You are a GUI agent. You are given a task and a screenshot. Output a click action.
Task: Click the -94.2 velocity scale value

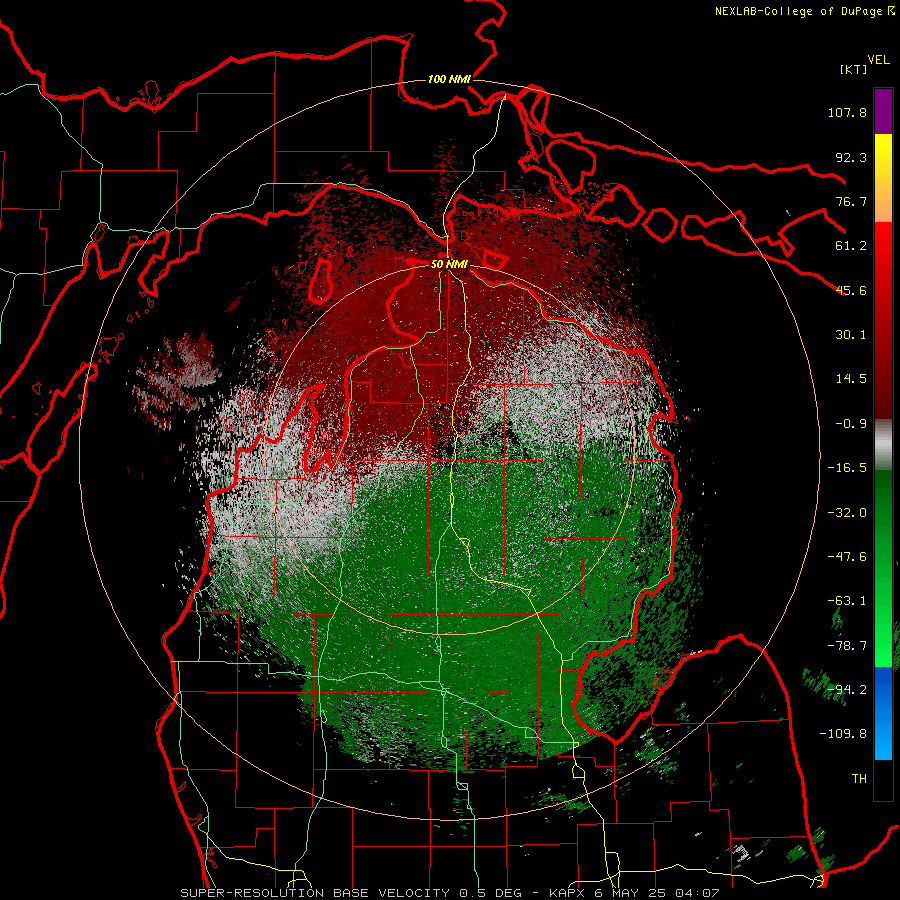(847, 690)
